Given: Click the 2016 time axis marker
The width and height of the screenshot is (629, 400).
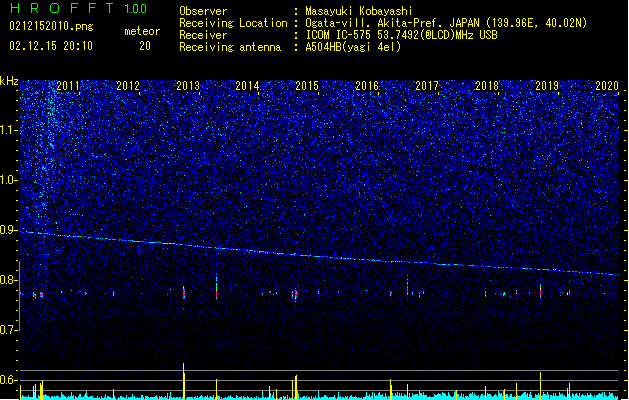Looking at the screenshot, I should click(x=367, y=85).
